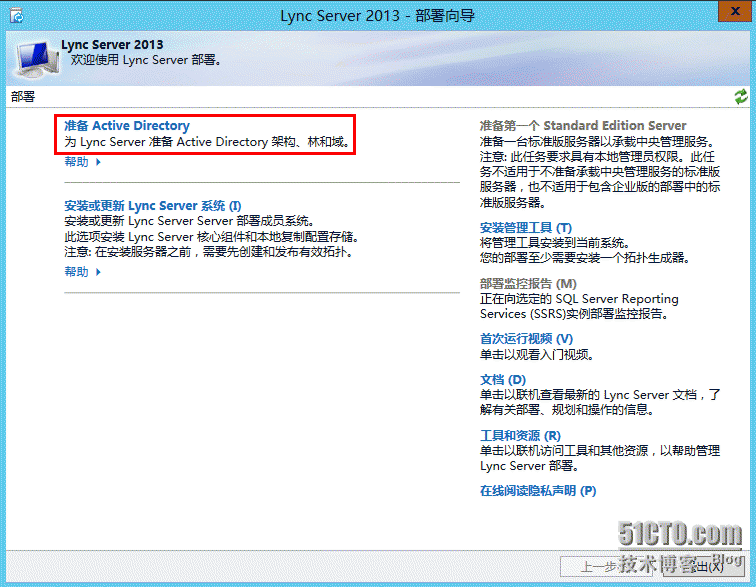This screenshot has width=756, height=587.
Task: Click 安装或更新 Lync Server 系统 (I) link
Action: click(153, 205)
